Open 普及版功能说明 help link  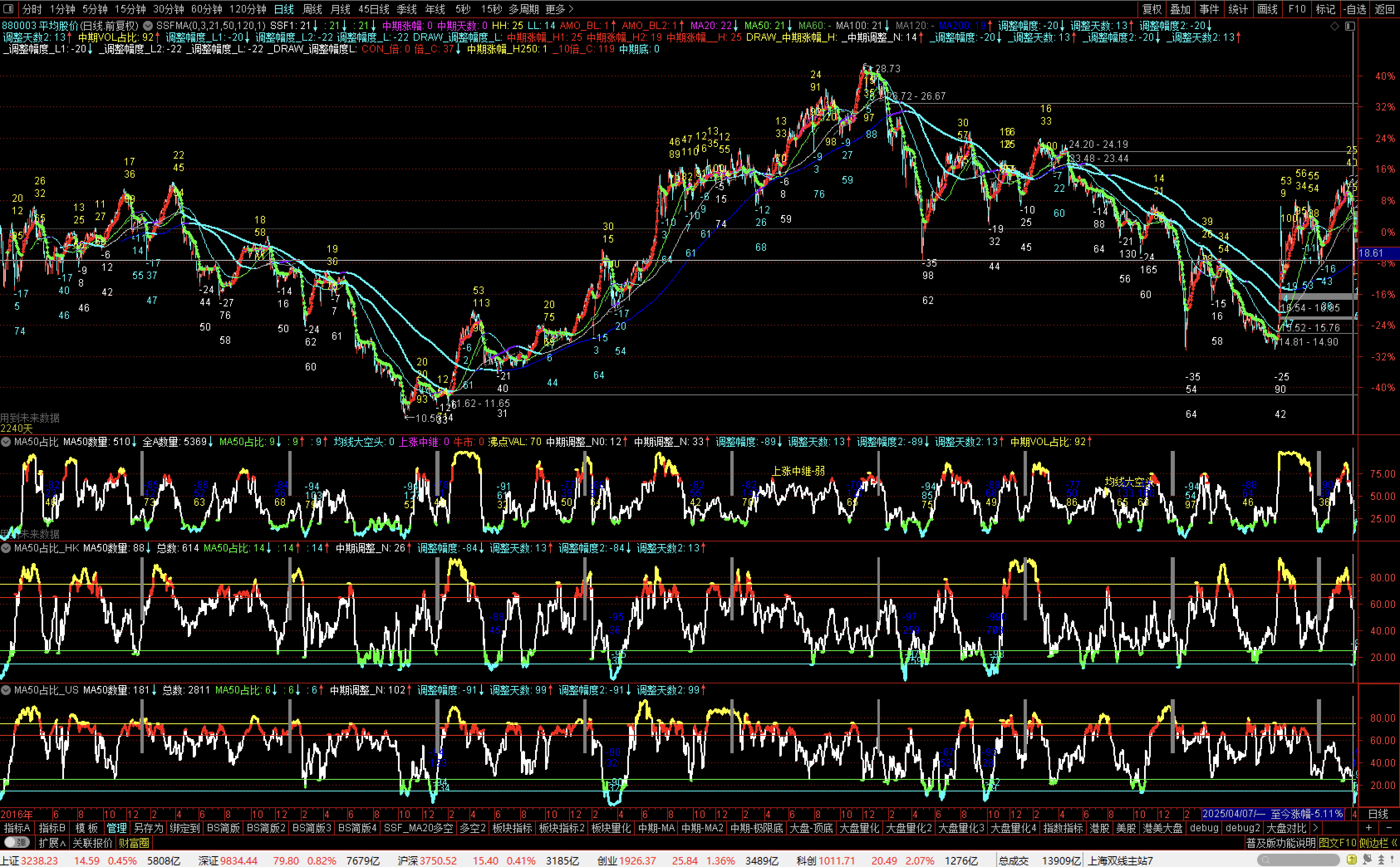(1281, 843)
